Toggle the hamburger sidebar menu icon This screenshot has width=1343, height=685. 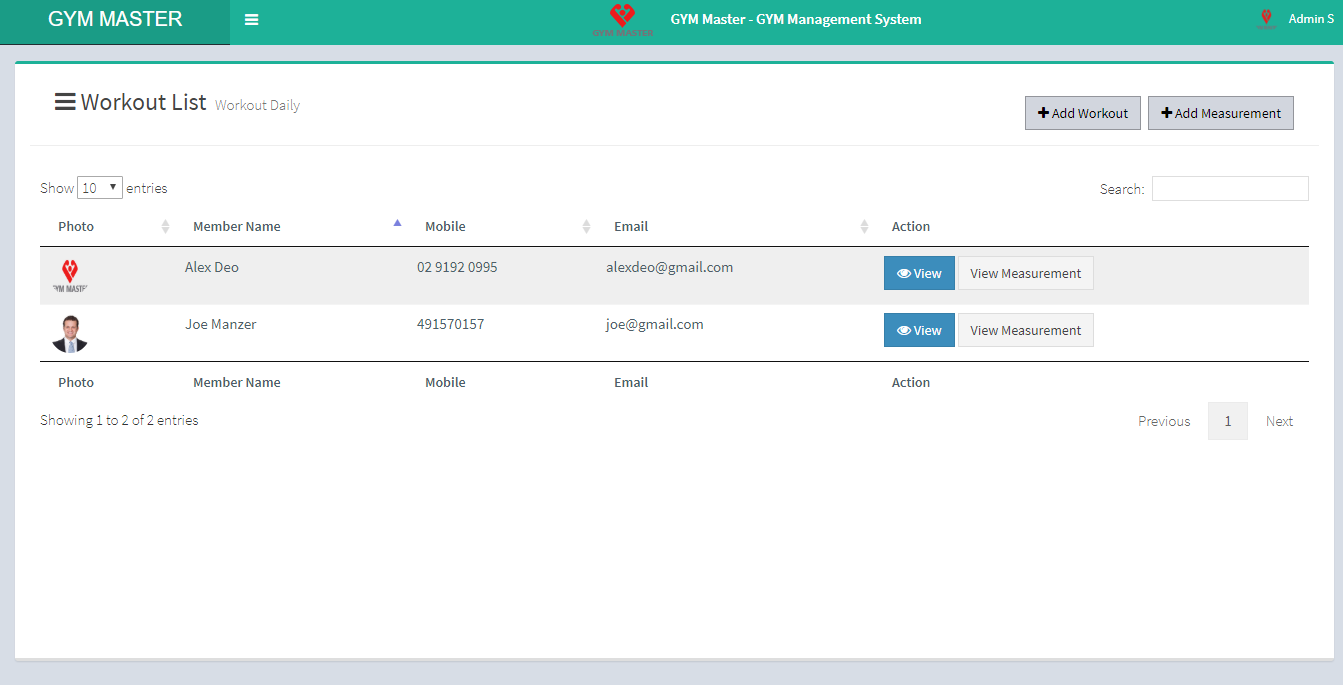coord(252,20)
